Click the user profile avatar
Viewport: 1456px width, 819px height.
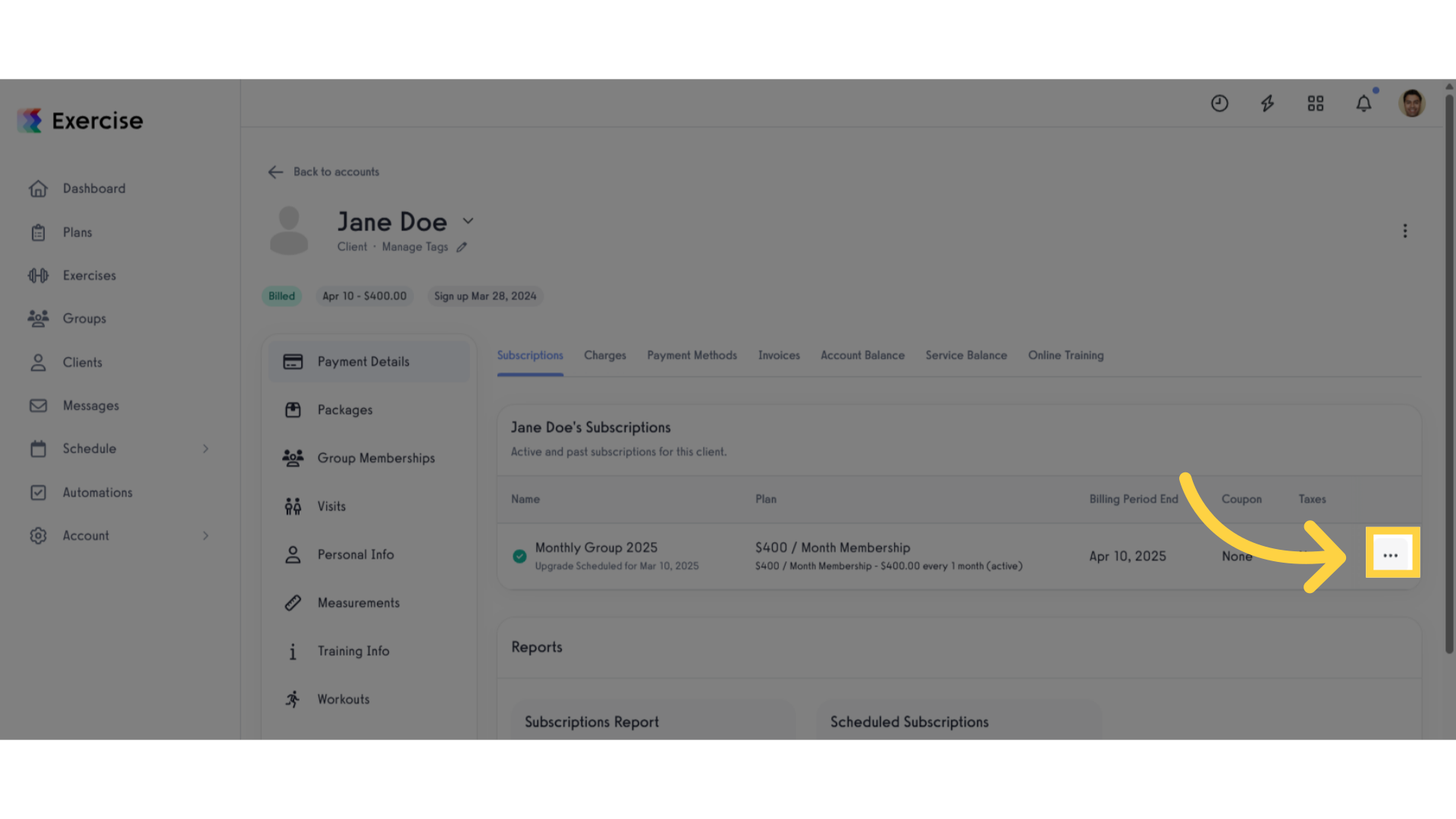click(x=1412, y=103)
